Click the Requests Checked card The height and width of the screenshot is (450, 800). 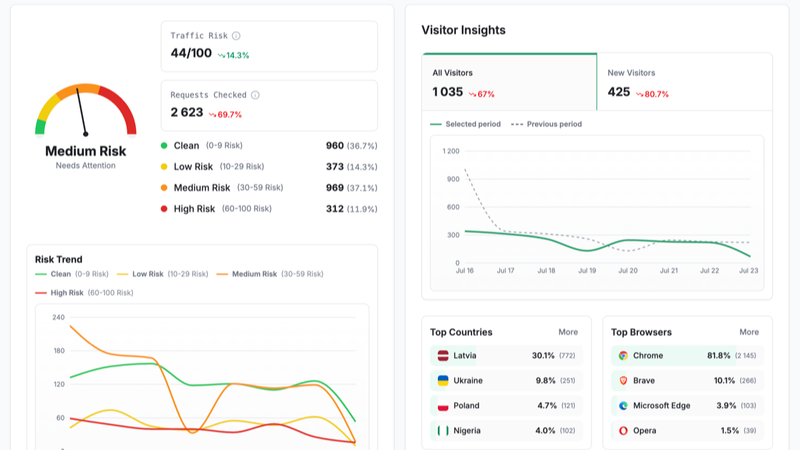click(269, 106)
